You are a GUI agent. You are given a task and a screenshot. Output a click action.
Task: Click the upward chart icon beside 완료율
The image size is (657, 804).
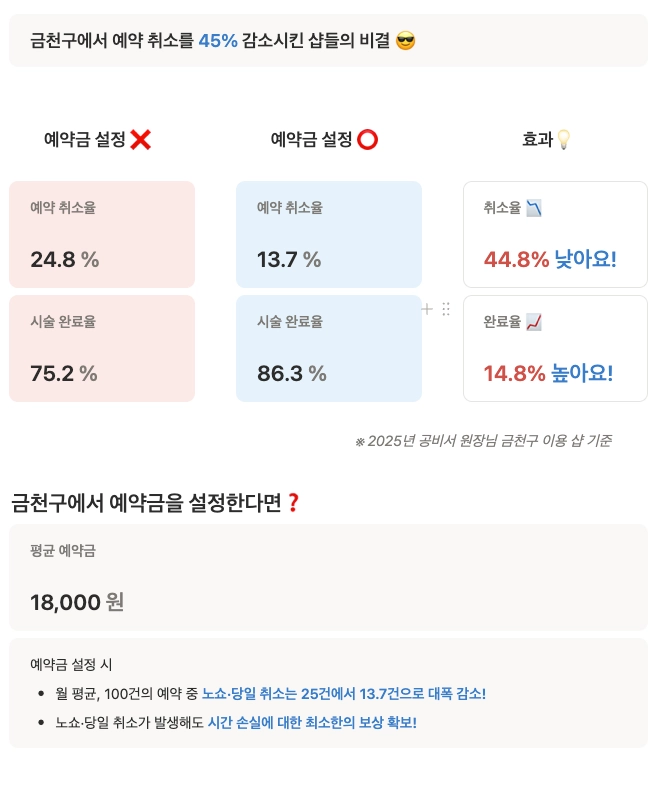534,322
